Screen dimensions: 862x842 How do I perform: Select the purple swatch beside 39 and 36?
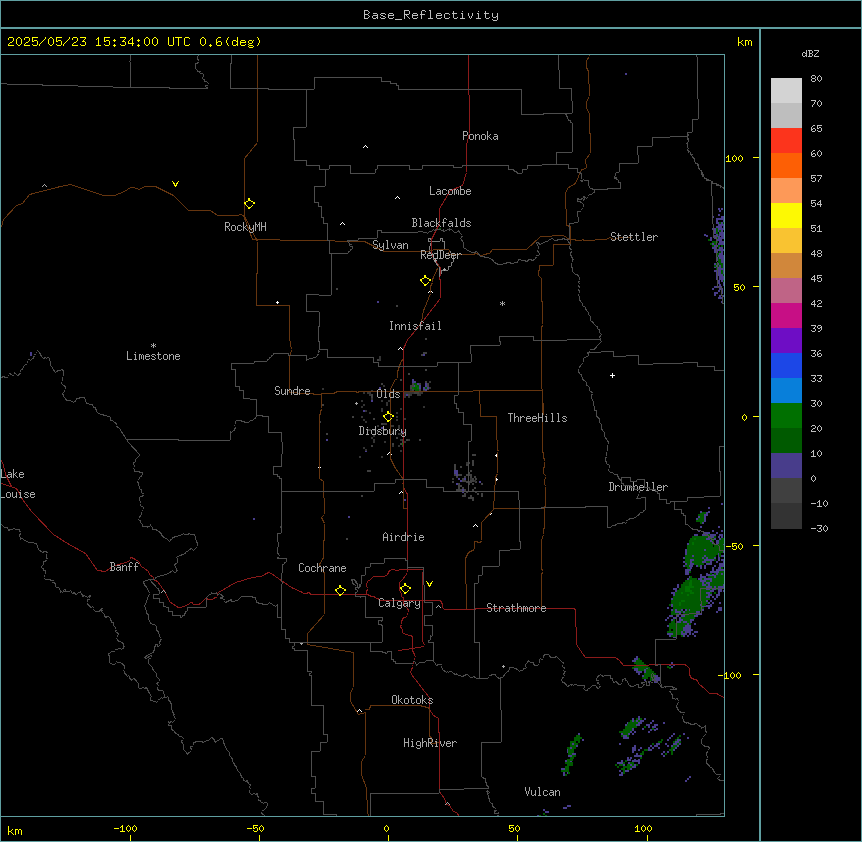coord(786,340)
